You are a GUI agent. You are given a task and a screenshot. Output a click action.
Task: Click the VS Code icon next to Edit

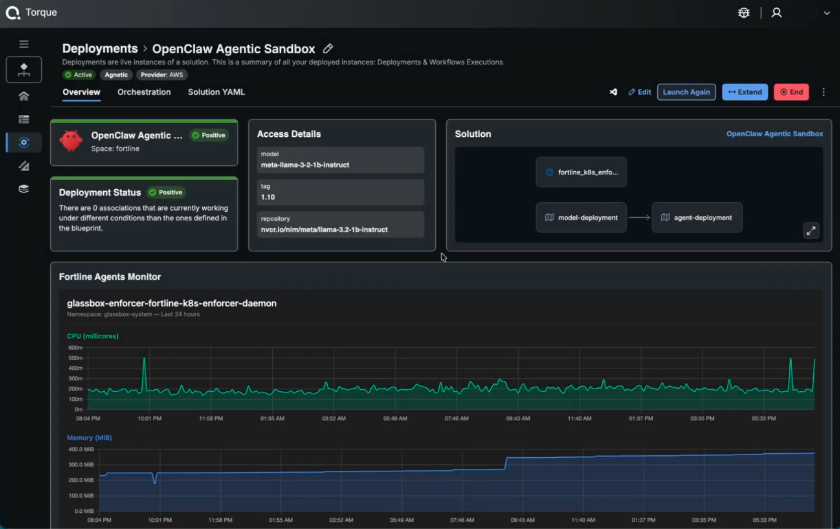(614, 92)
